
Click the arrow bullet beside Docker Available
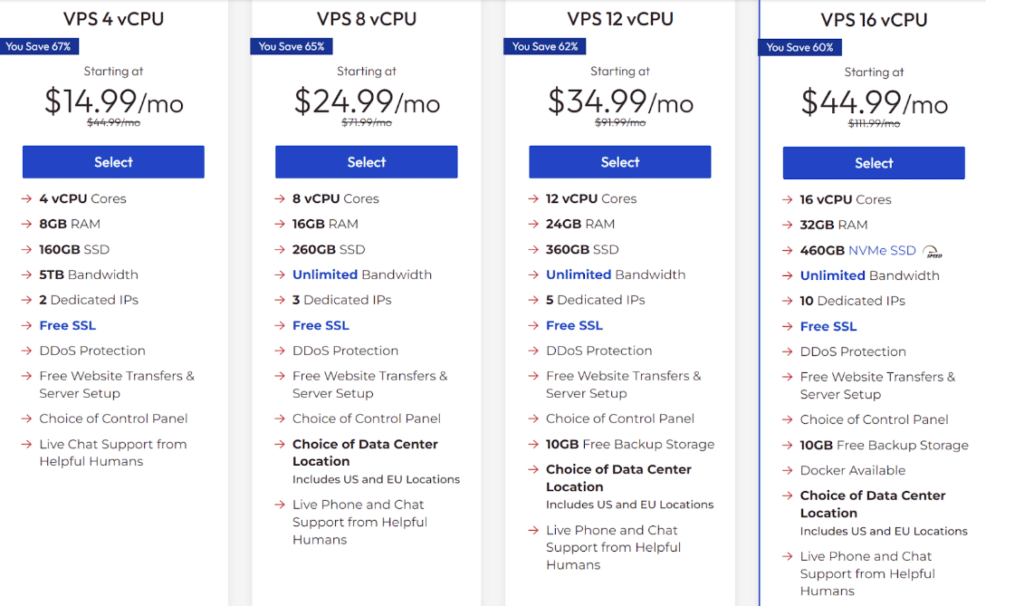pos(787,471)
